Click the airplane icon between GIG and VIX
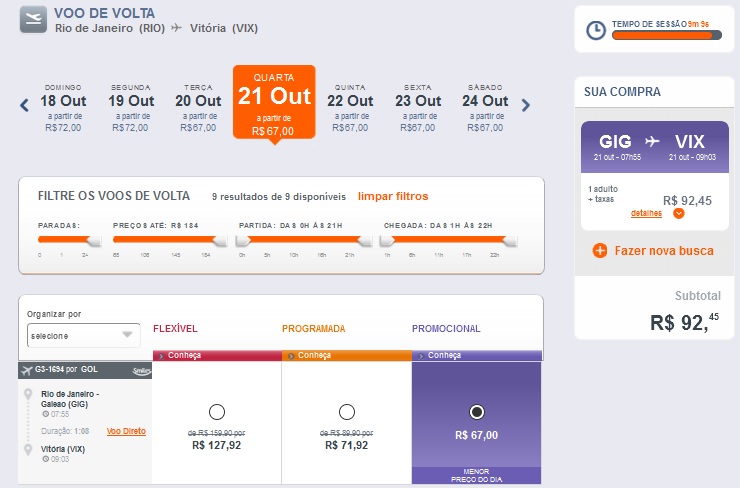Viewport: 740px width, 488px height. tap(652, 141)
